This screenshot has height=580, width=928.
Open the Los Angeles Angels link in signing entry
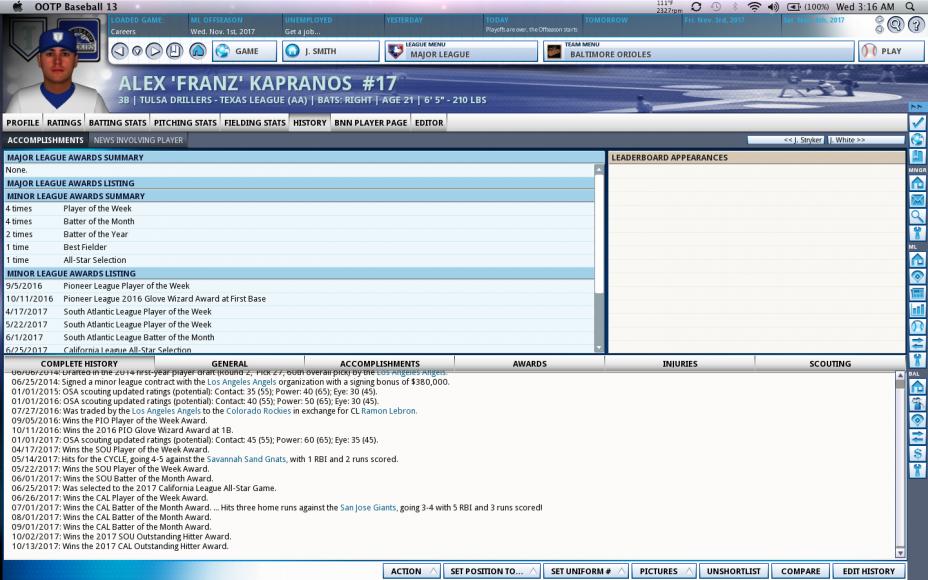click(241, 382)
